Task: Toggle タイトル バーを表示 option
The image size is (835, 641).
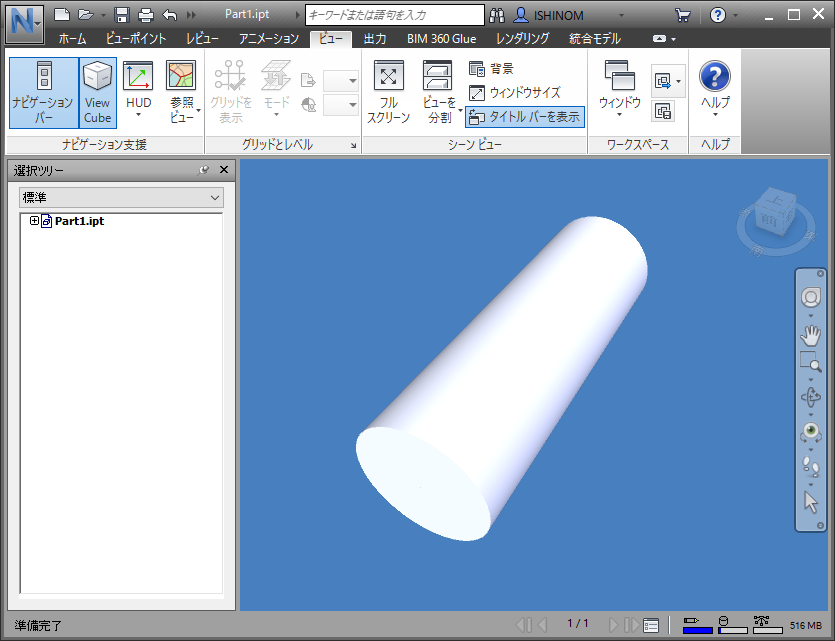Action: 523,117
